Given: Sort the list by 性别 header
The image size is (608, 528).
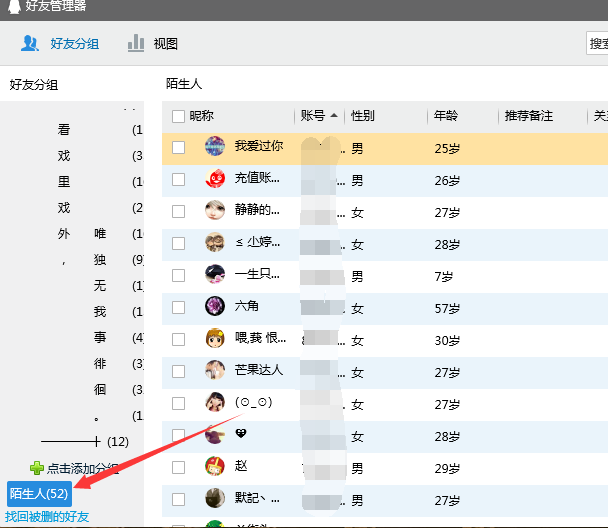Looking at the screenshot, I should coord(362,116).
